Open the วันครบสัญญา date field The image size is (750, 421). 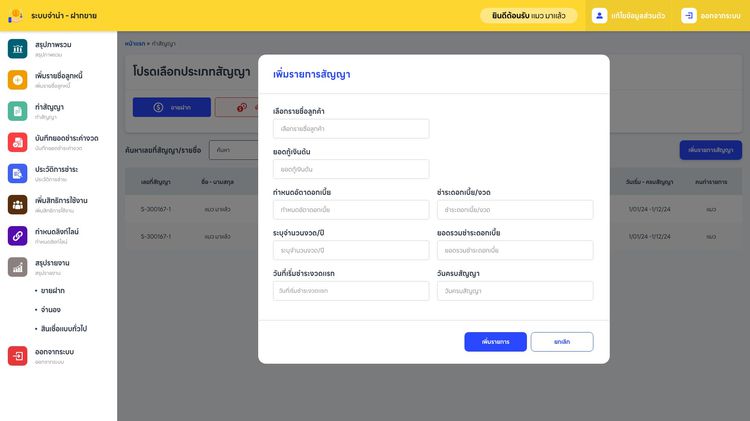coord(514,290)
